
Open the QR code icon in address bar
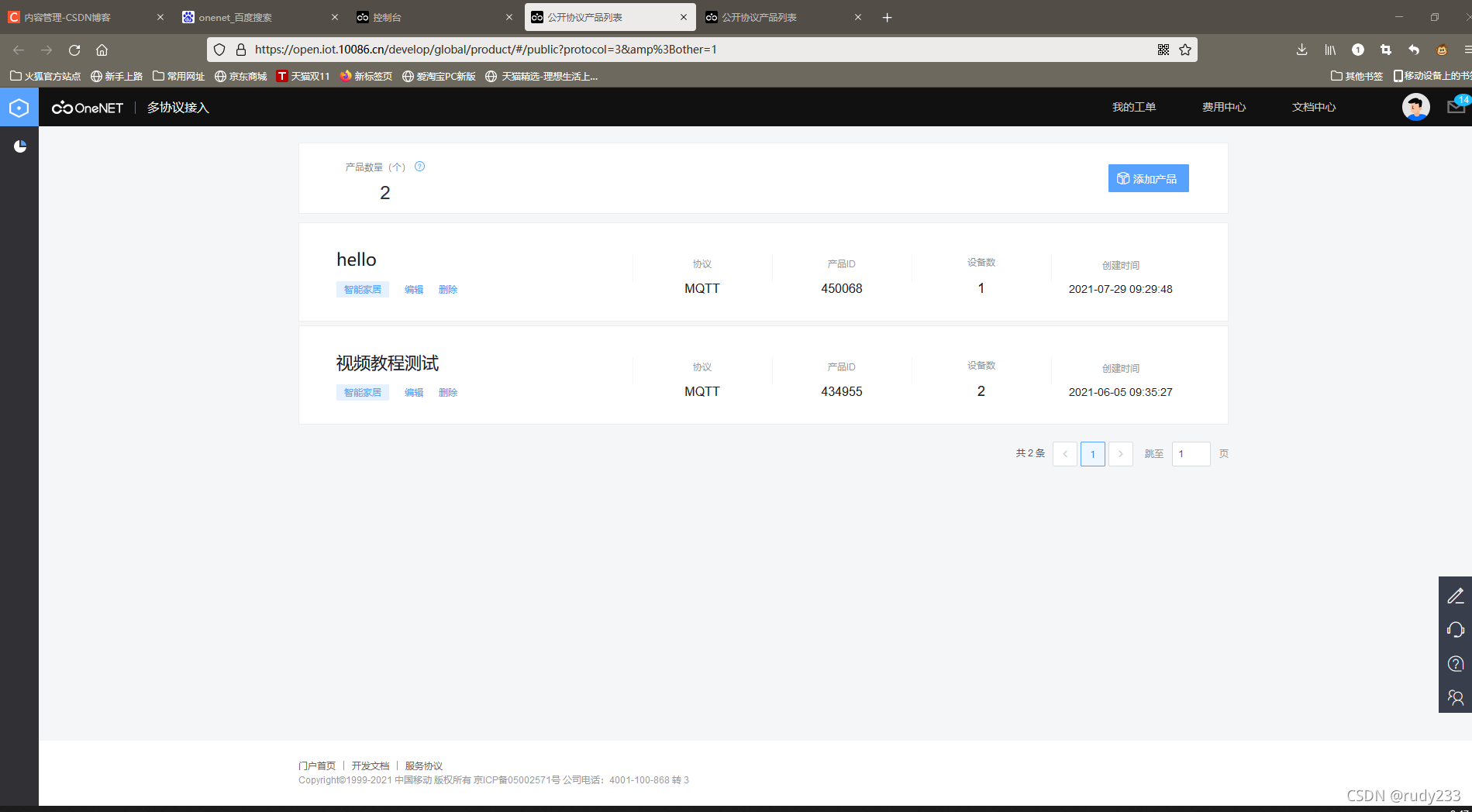(x=1163, y=50)
